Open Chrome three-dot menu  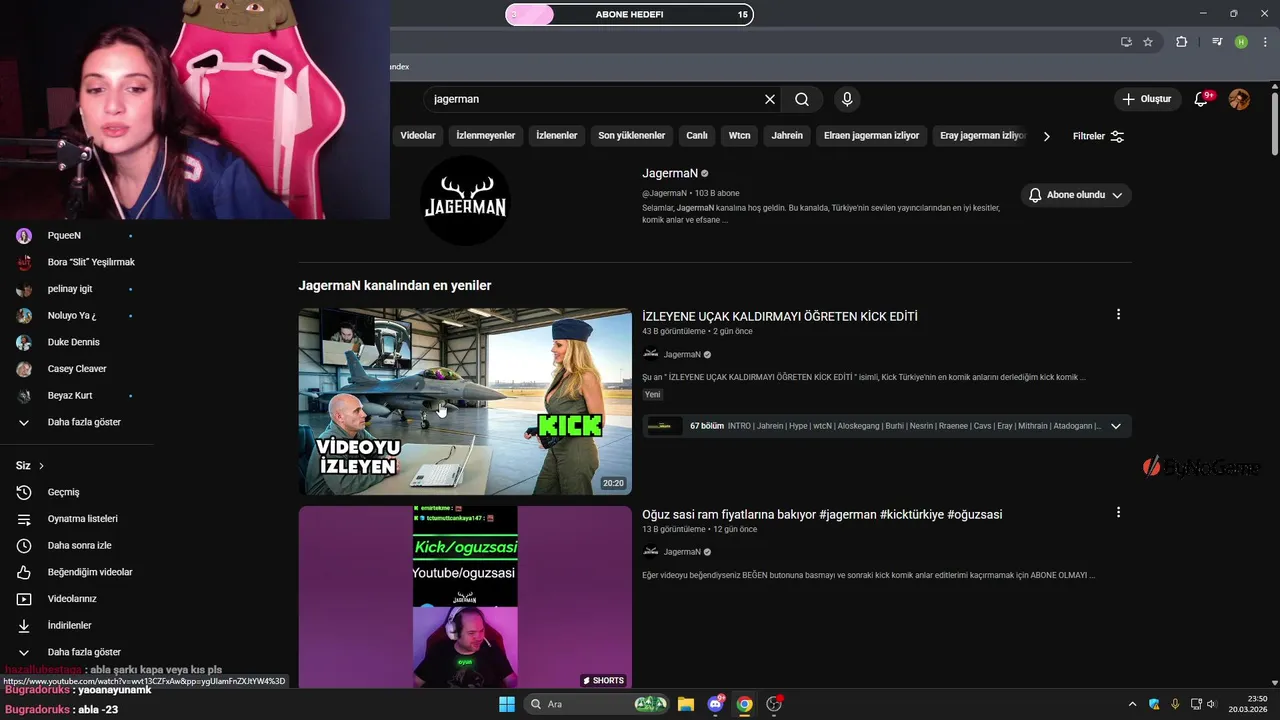coord(1264,42)
